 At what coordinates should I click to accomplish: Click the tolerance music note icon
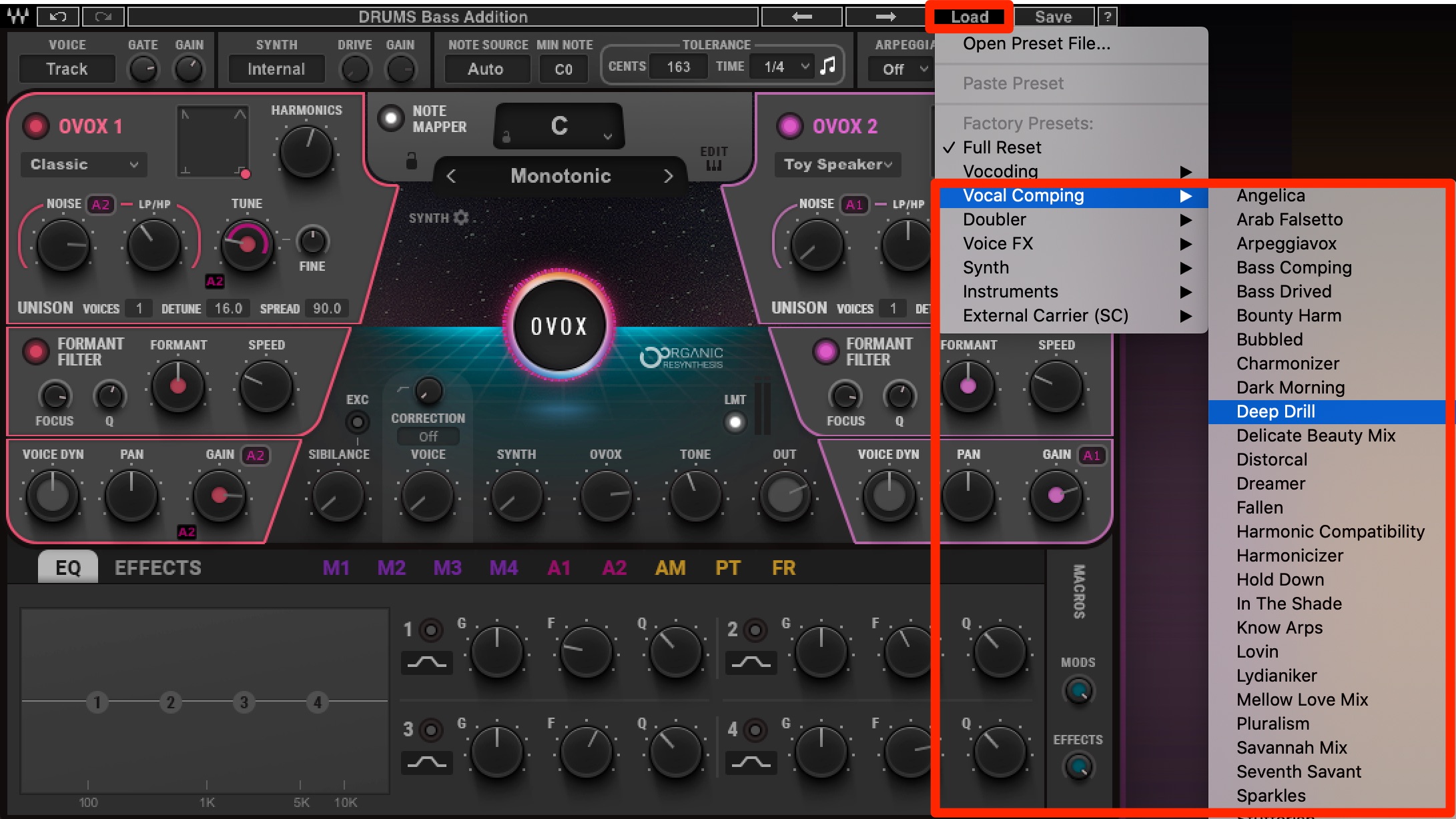(x=828, y=65)
